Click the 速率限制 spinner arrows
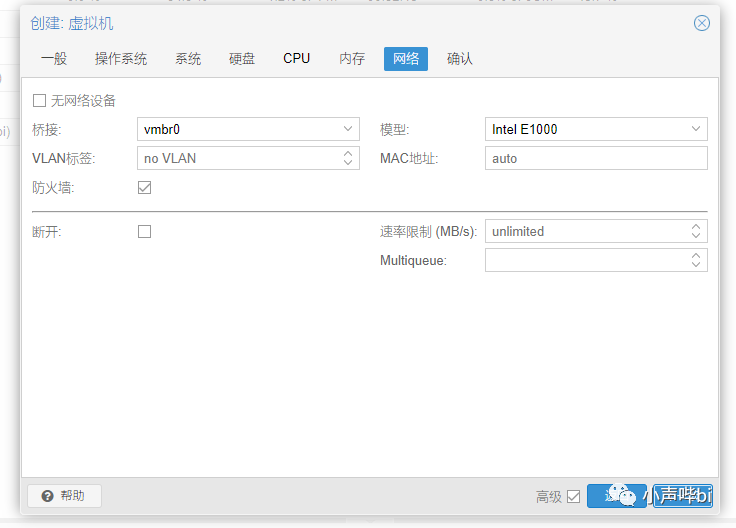Screen dimensions: 736x528 pos(696,231)
